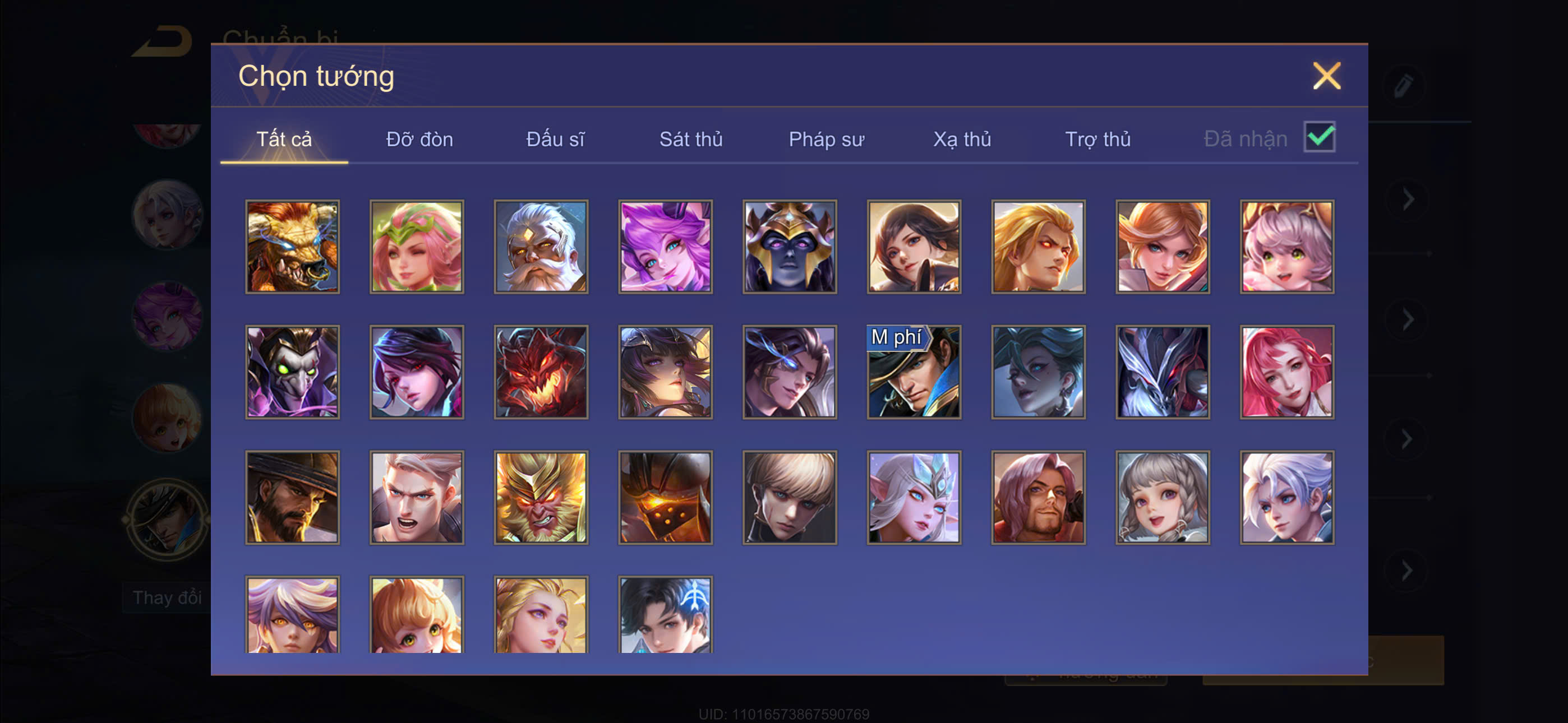Select the 'Tất cả' tab
Viewport: 1568px width, 723px height.
coord(284,140)
